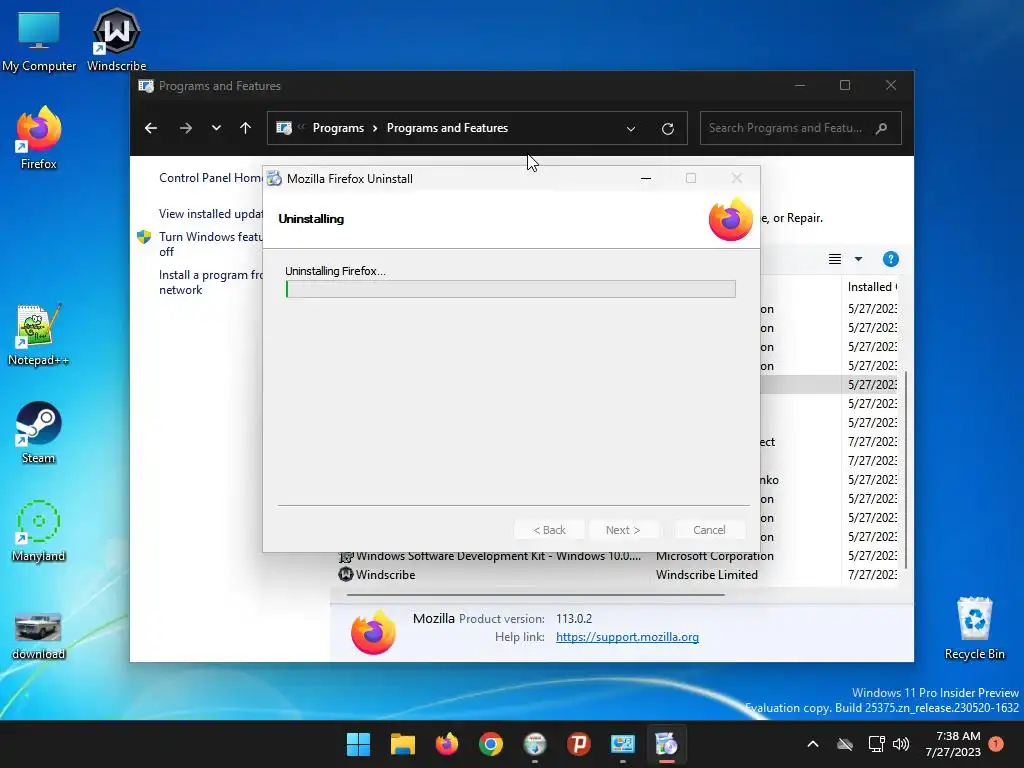The width and height of the screenshot is (1024, 768).
Task: Open Turn Windows features on or off
Action: pos(210,244)
